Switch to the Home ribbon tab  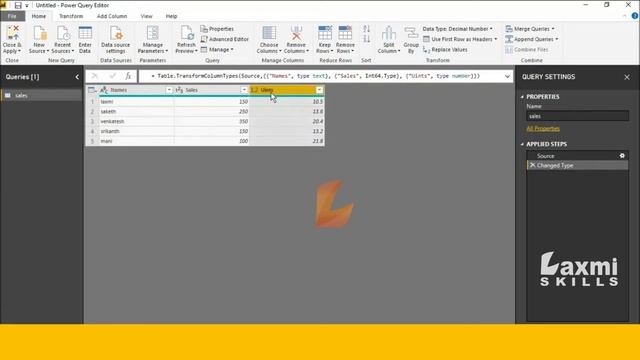[x=39, y=16]
